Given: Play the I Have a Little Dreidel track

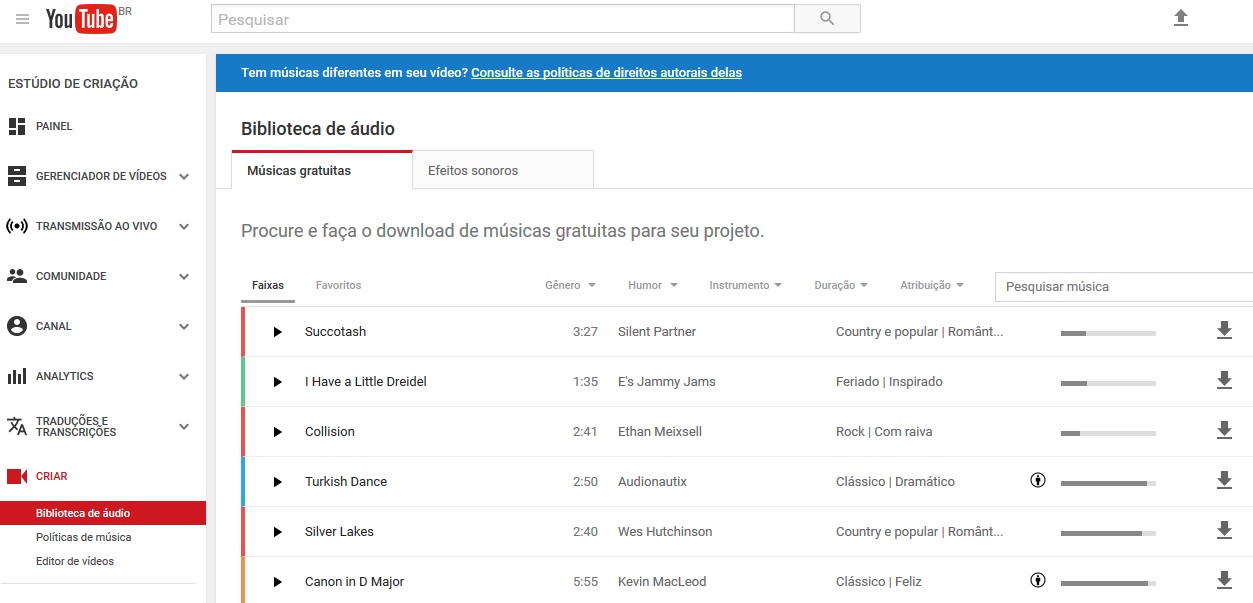Looking at the screenshot, I should 278,382.
